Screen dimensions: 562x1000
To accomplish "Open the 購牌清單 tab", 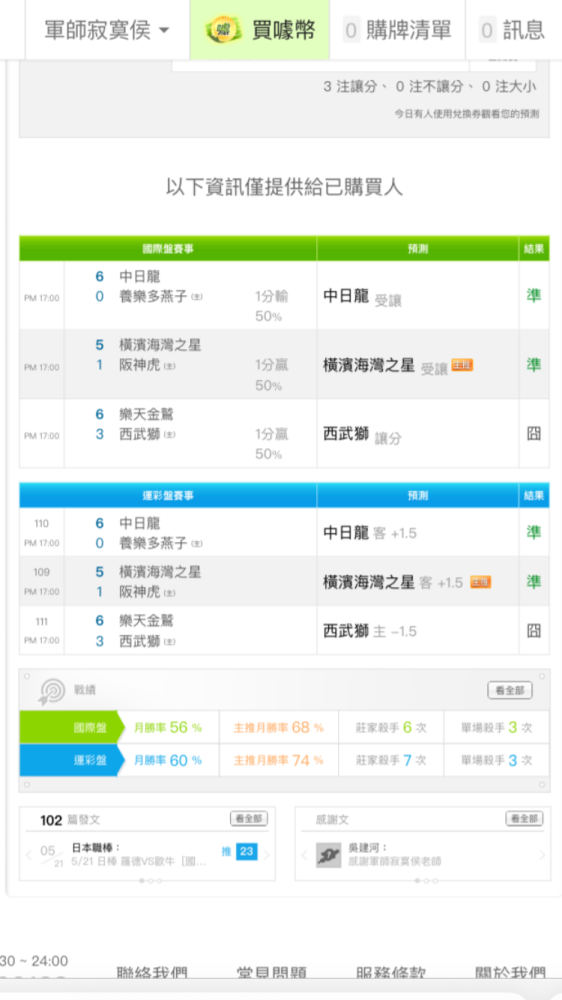I will coord(397,30).
